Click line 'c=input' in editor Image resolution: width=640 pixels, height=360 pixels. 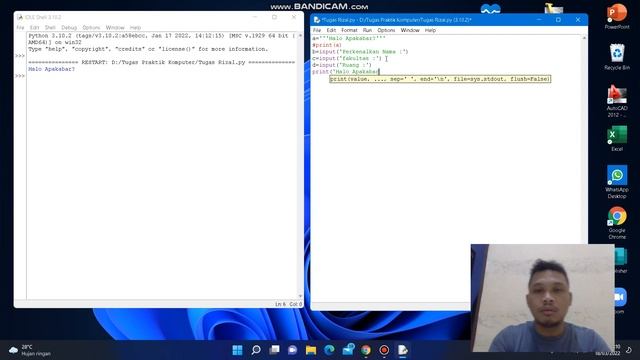347,58
